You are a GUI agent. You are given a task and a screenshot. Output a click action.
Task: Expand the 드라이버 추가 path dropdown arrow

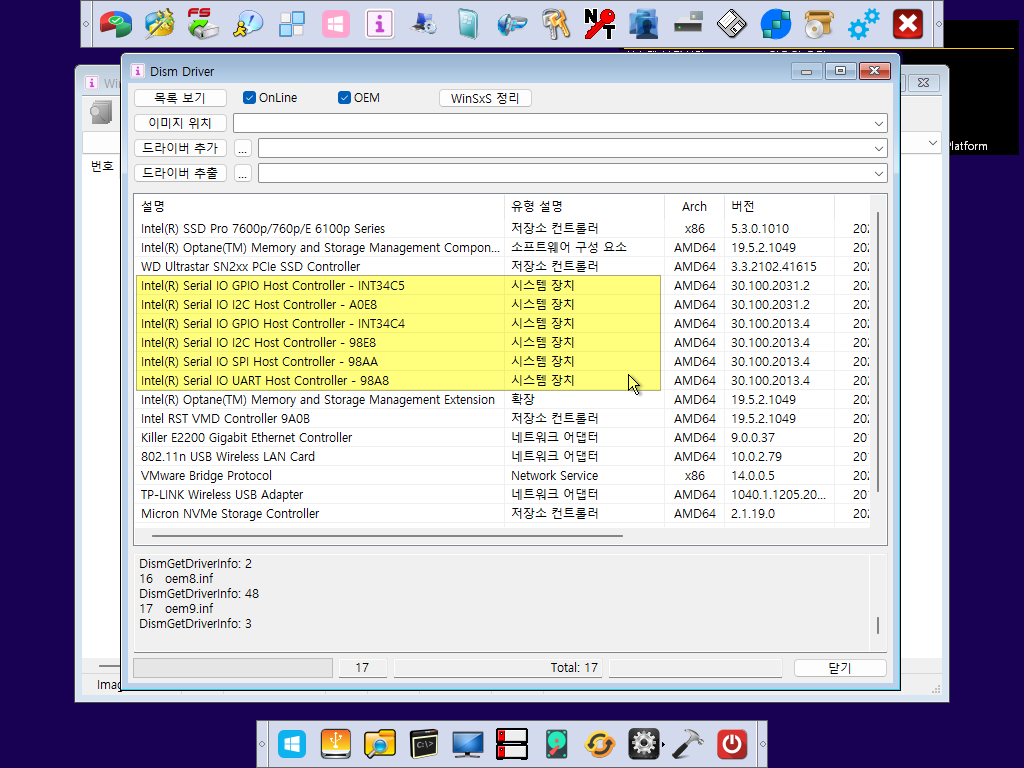(x=879, y=148)
